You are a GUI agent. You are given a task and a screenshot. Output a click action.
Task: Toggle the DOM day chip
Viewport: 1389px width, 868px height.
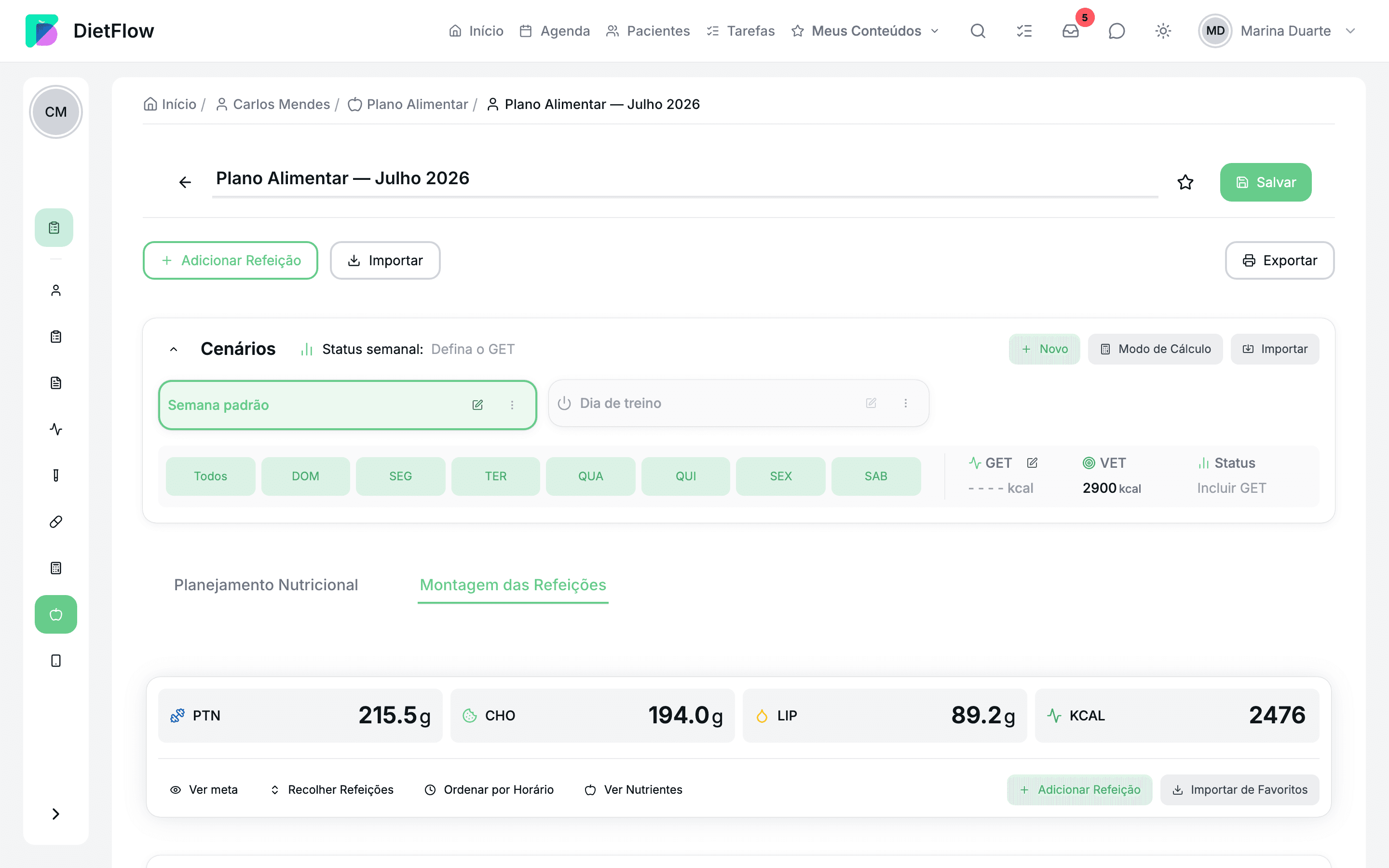point(305,476)
